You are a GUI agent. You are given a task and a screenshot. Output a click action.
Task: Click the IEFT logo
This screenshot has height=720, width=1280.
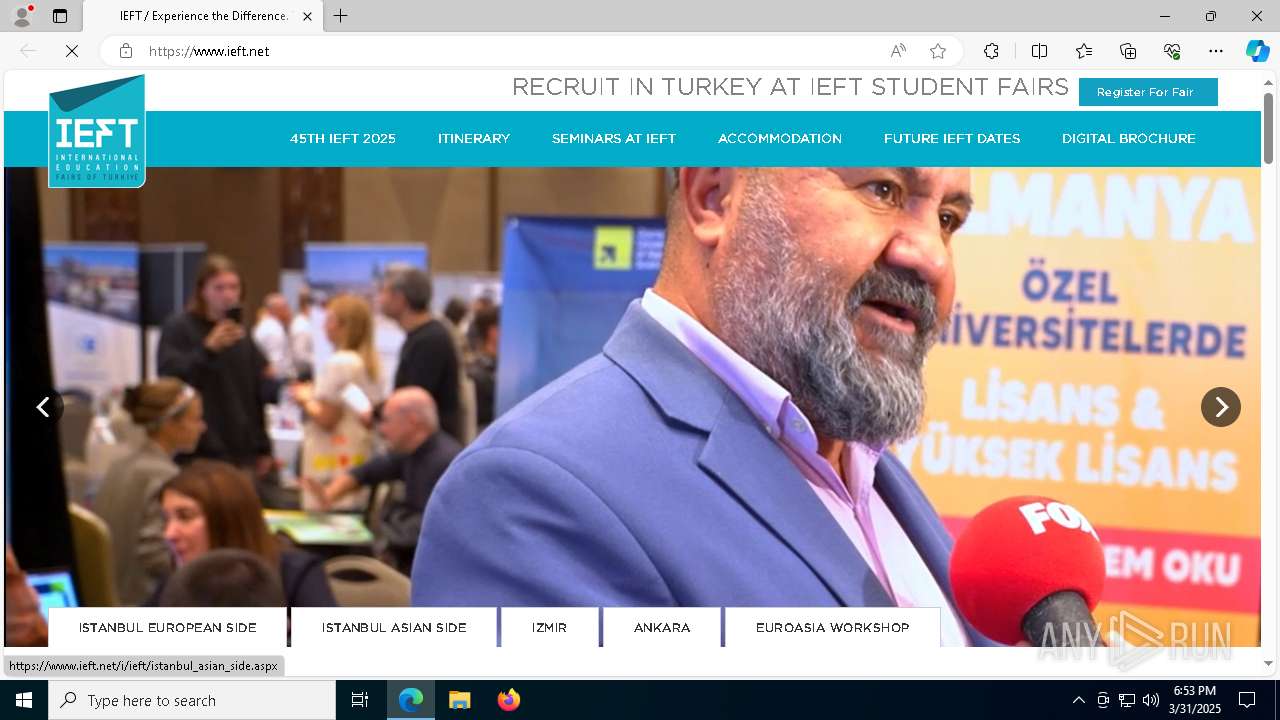97,131
